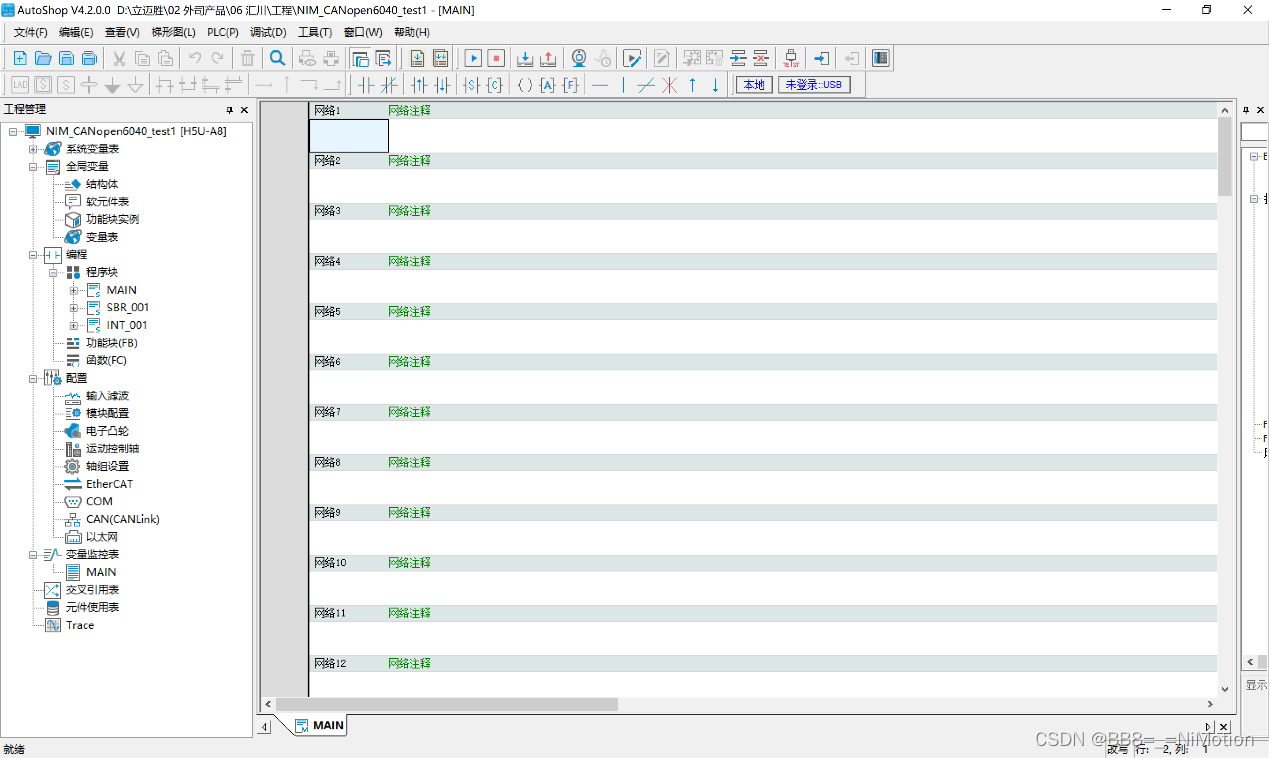Expand the INT_001 program node
Viewport: 1269px width, 758px height.
tap(73, 325)
